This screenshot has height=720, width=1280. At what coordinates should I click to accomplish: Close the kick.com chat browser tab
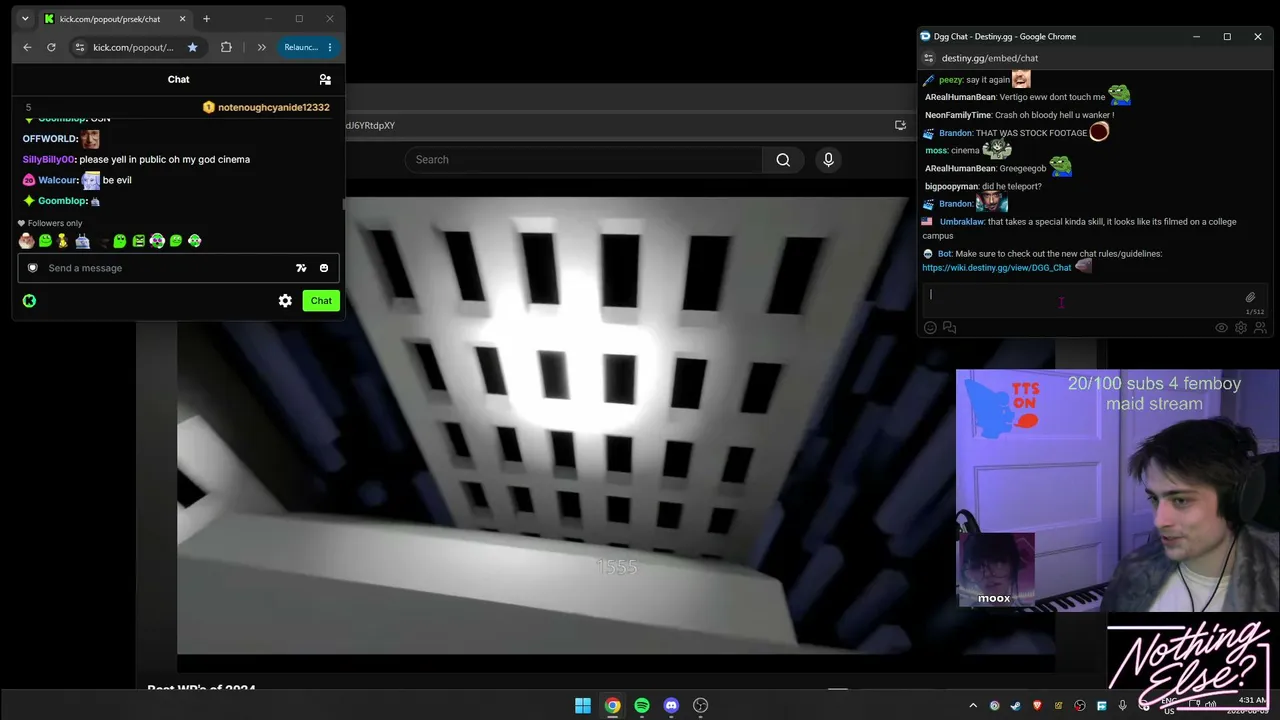coord(182,19)
